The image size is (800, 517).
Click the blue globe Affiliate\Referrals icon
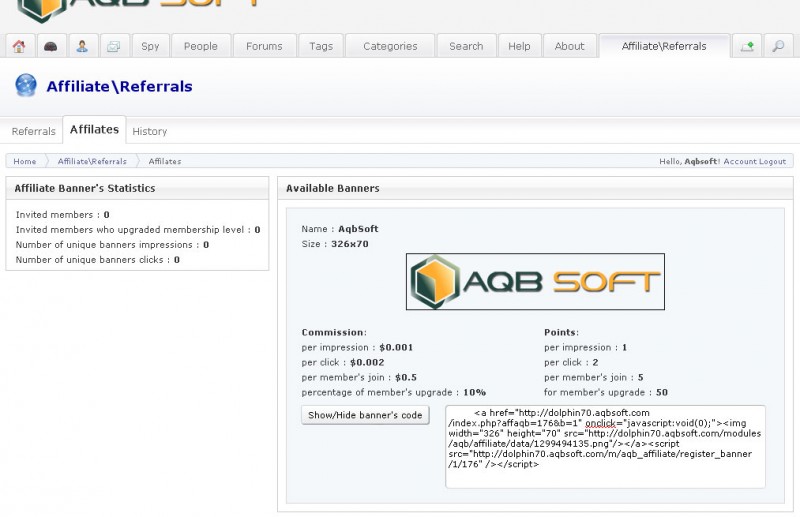[x=26, y=85]
